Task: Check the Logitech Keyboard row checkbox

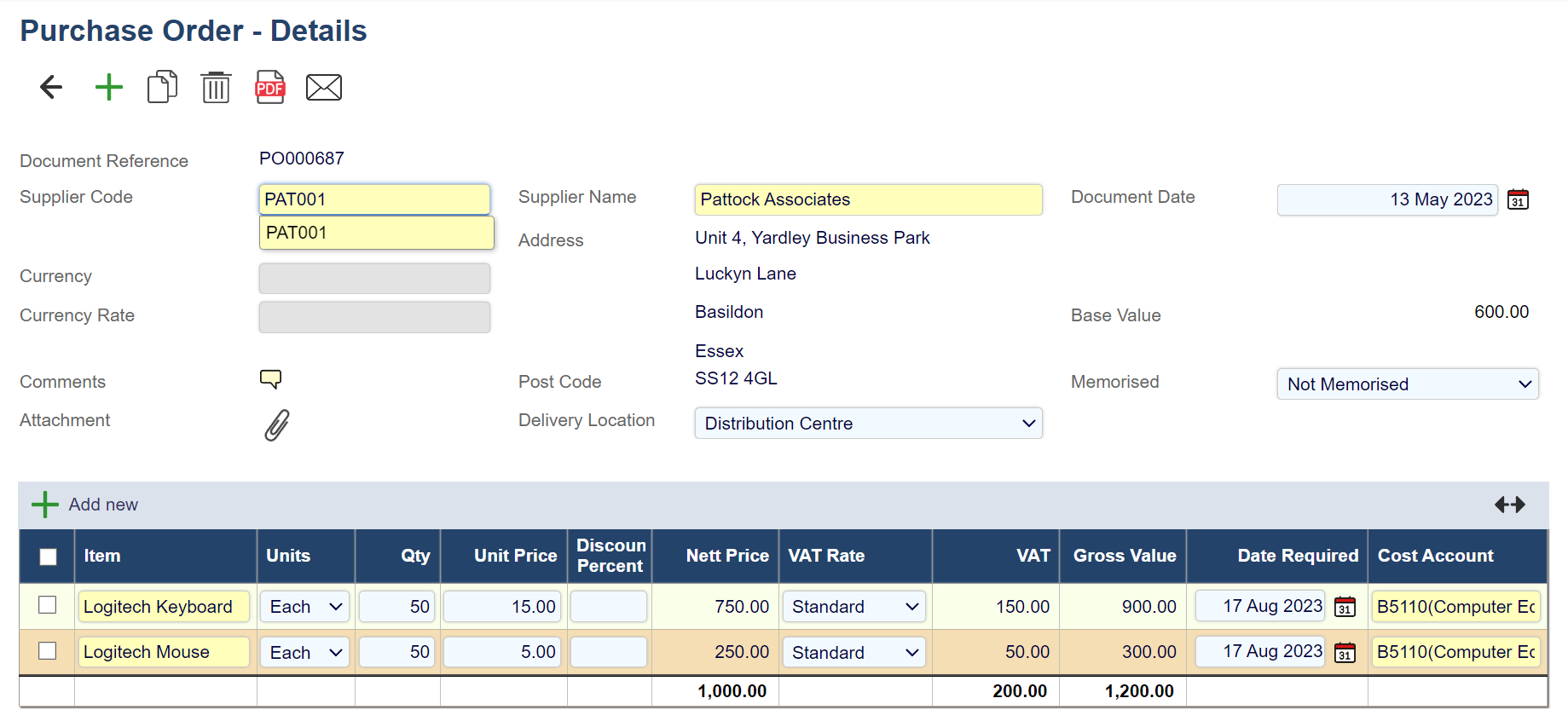Action: click(x=48, y=605)
